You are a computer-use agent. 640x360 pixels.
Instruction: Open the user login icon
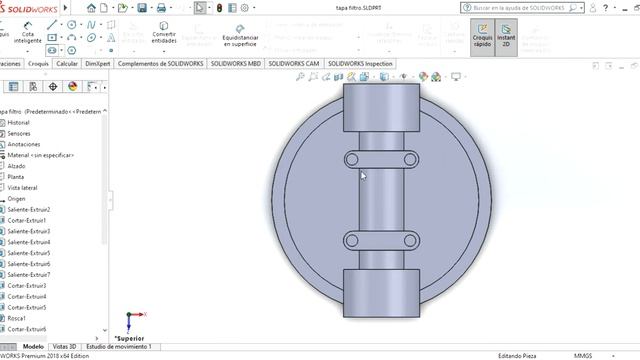pos(593,8)
